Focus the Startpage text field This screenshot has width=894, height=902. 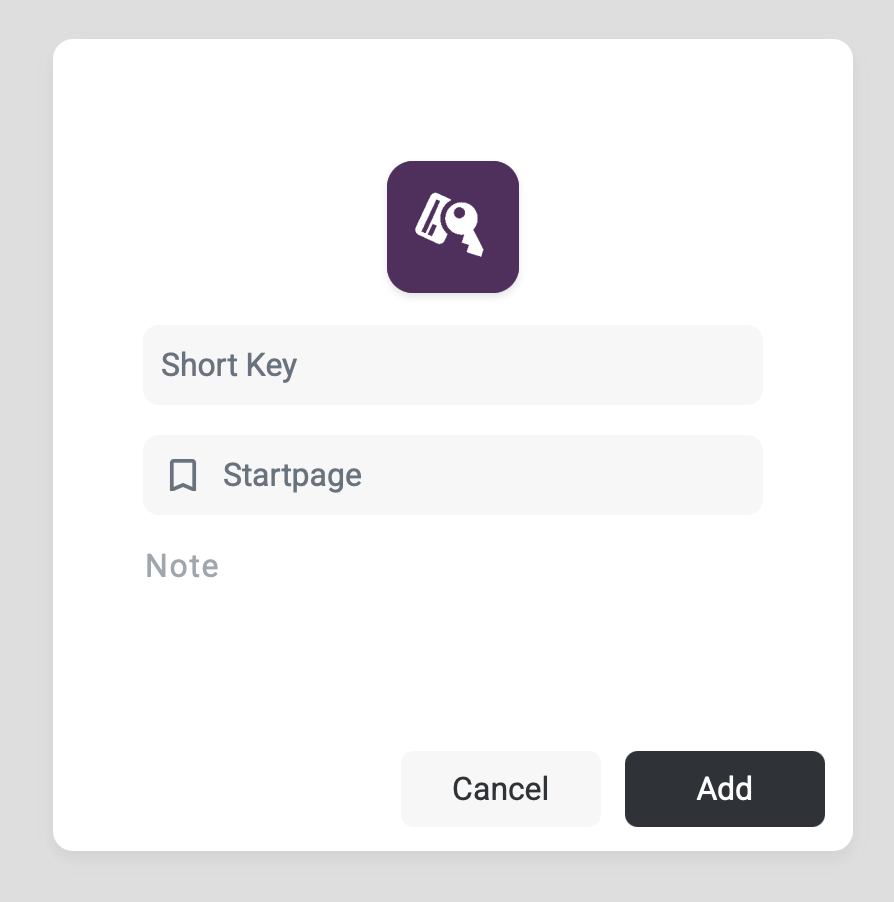pos(480,475)
